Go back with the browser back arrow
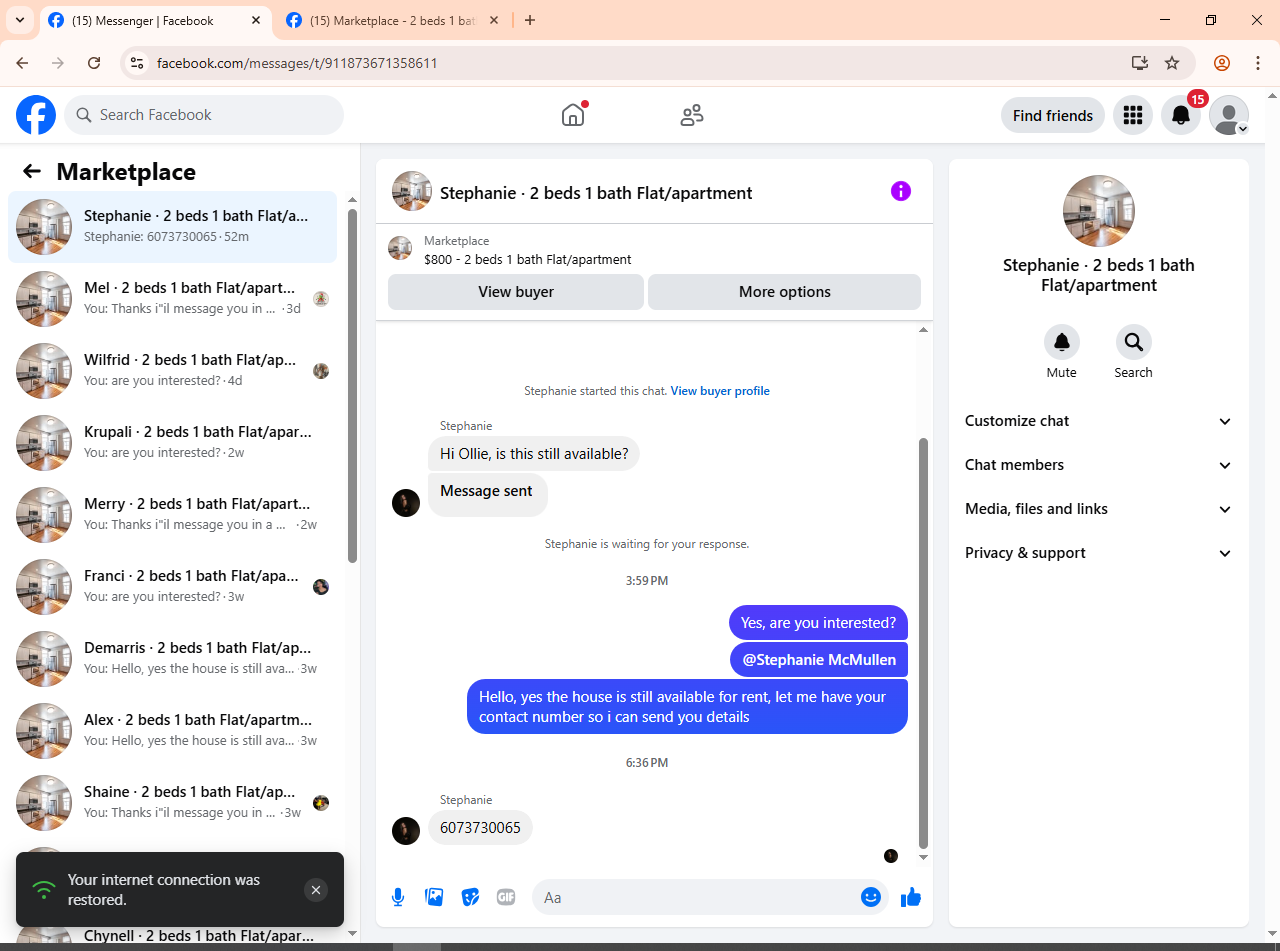The width and height of the screenshot is (1280, 951). point(22,63)
